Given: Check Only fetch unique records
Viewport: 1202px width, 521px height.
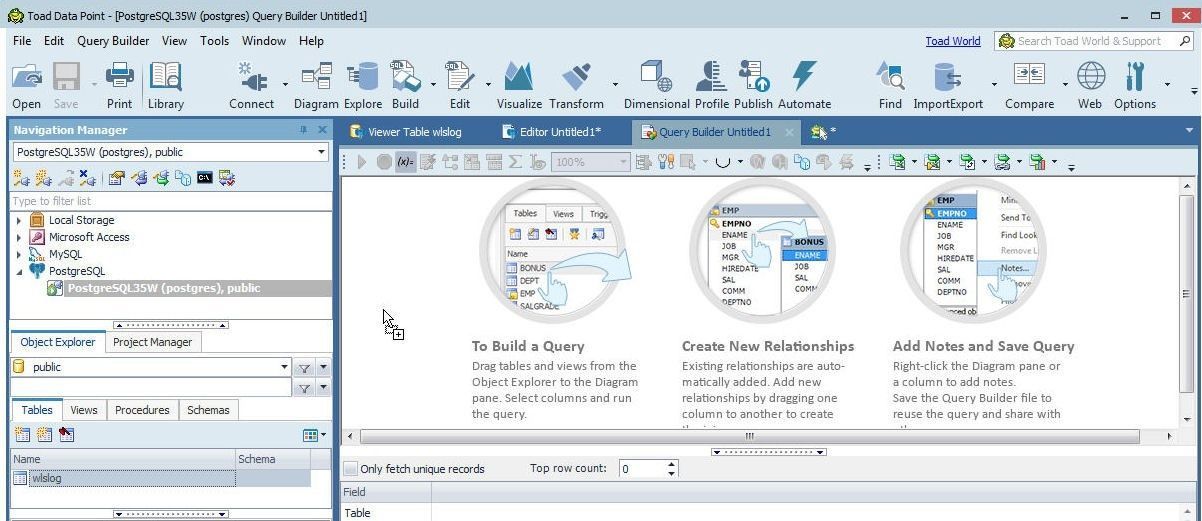Looking at the screenshot, I should point(351,469).
